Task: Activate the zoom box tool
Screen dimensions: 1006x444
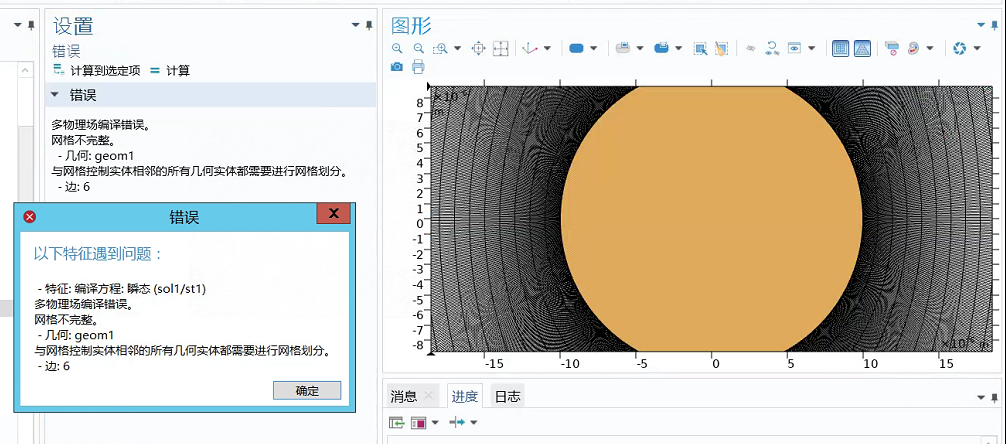Action: (441, 48)
